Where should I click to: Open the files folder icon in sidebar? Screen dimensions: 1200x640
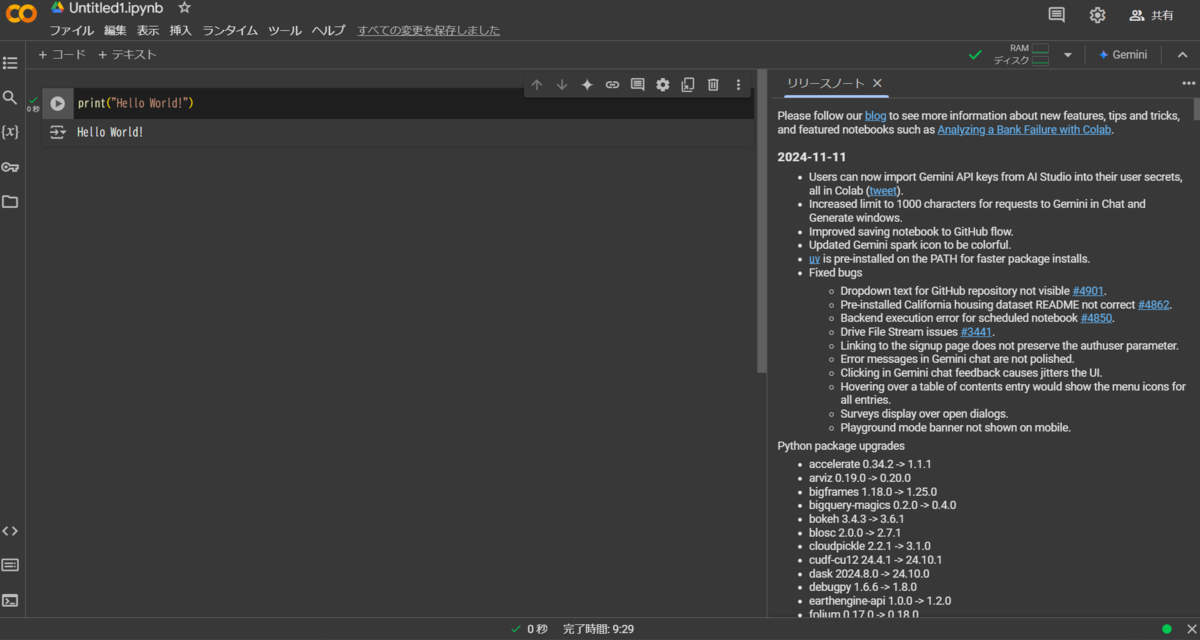(10, 201)
